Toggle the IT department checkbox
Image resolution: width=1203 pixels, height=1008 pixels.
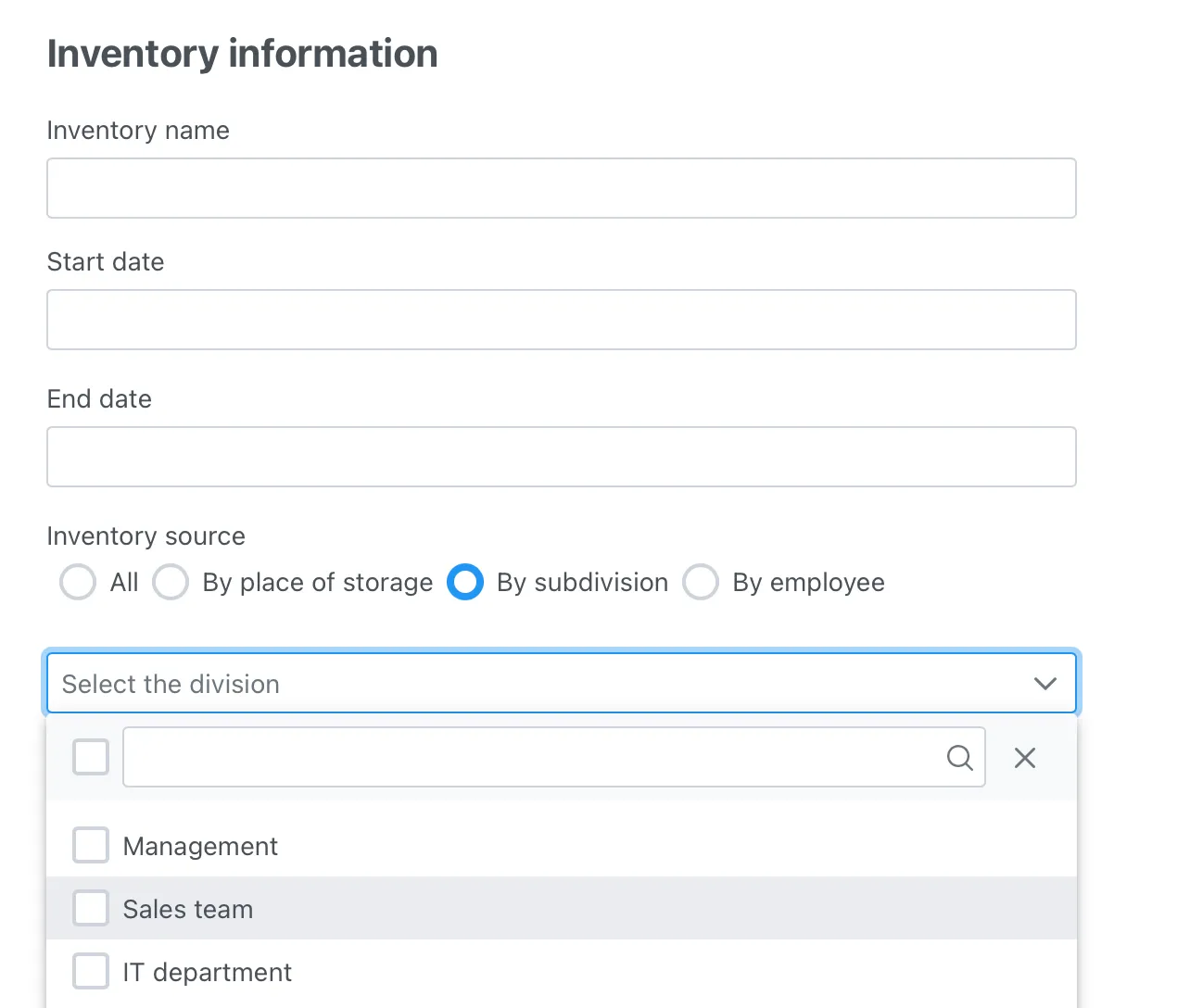click(91, 971)
